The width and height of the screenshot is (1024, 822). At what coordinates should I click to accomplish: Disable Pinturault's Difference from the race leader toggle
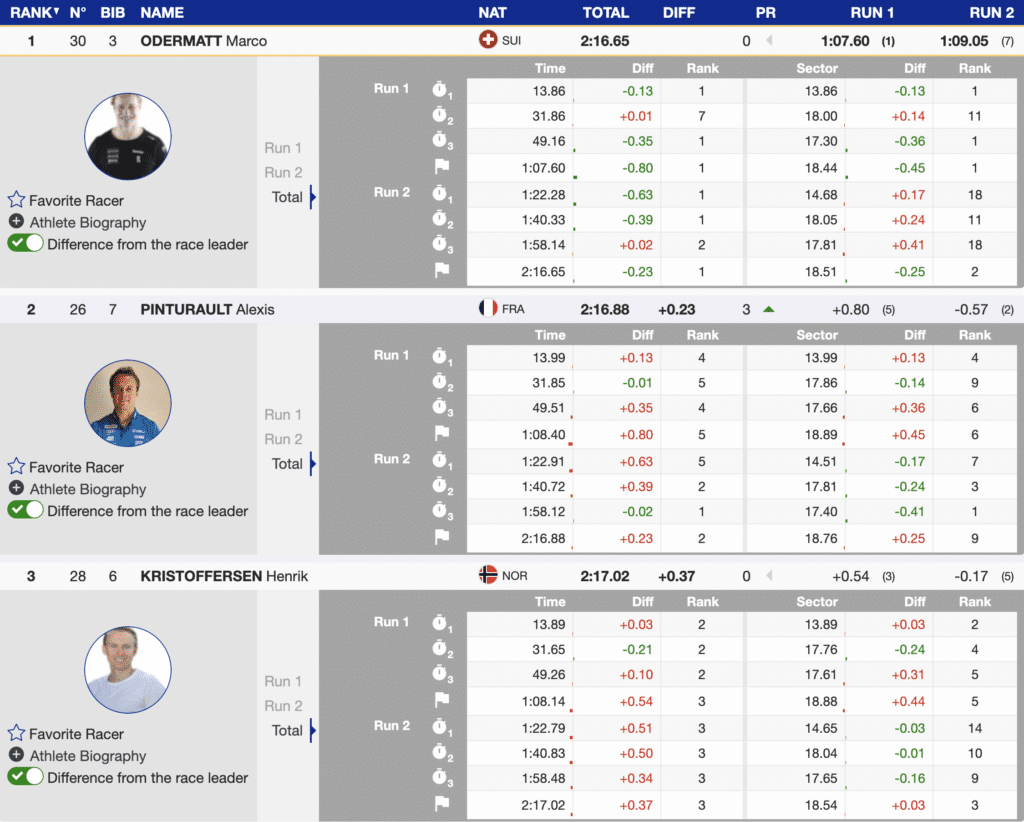coord(26,510)
